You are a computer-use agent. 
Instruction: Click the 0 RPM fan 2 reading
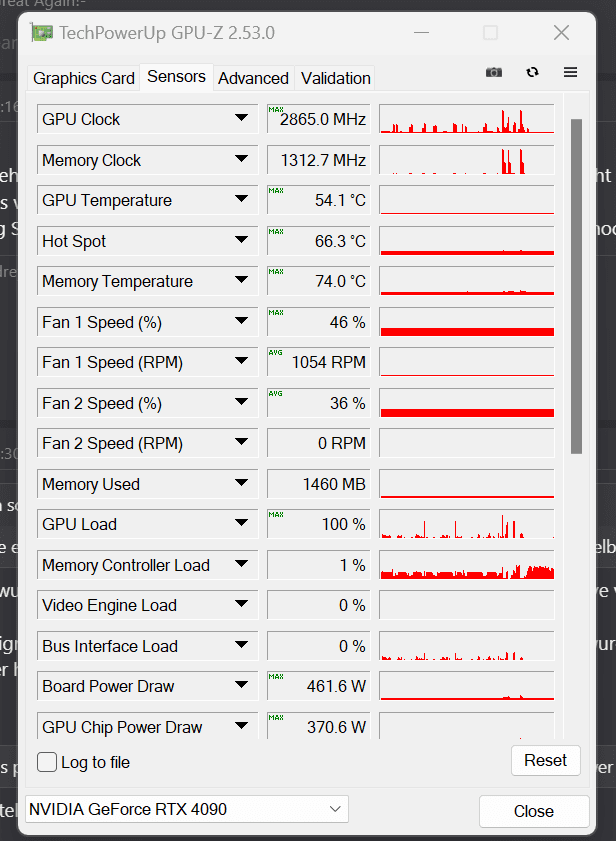pos(319,442)
